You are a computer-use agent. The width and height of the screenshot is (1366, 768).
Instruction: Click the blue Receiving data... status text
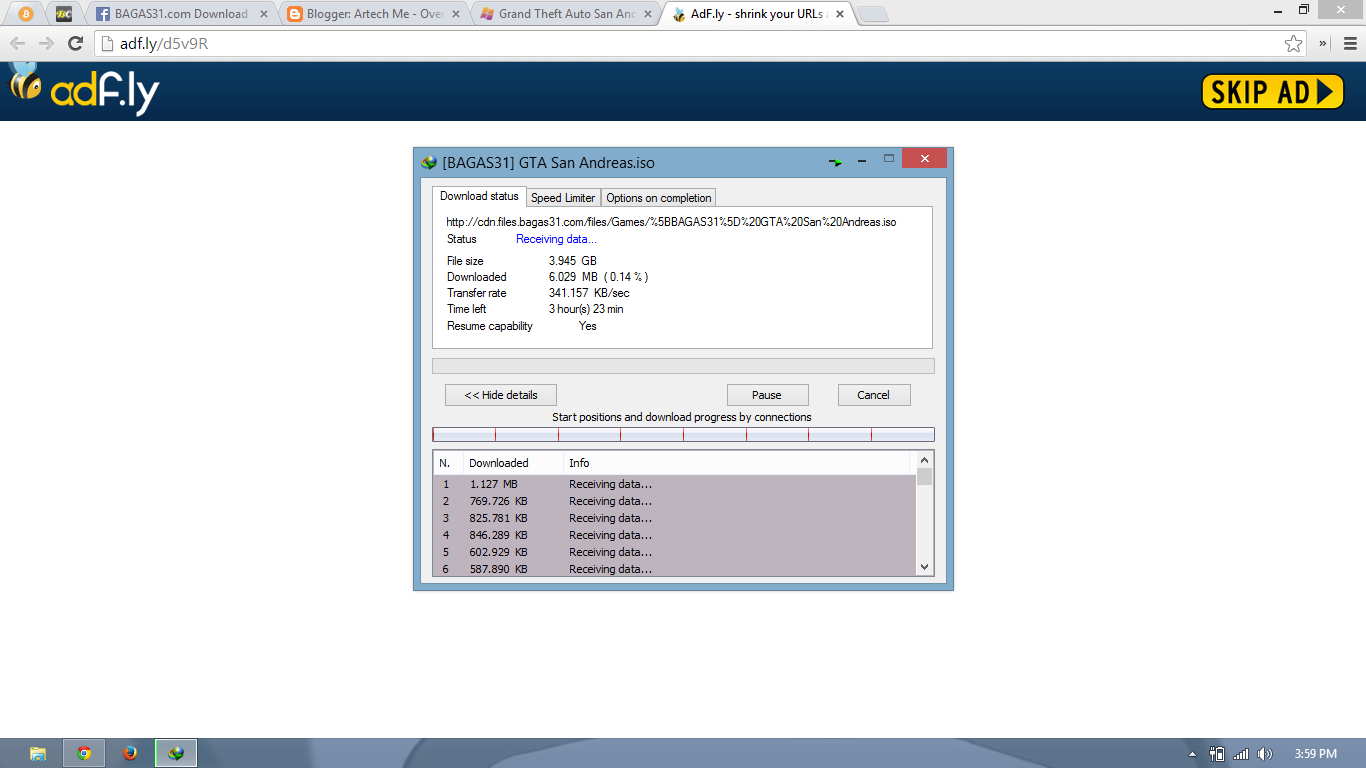tap(556, 239)
